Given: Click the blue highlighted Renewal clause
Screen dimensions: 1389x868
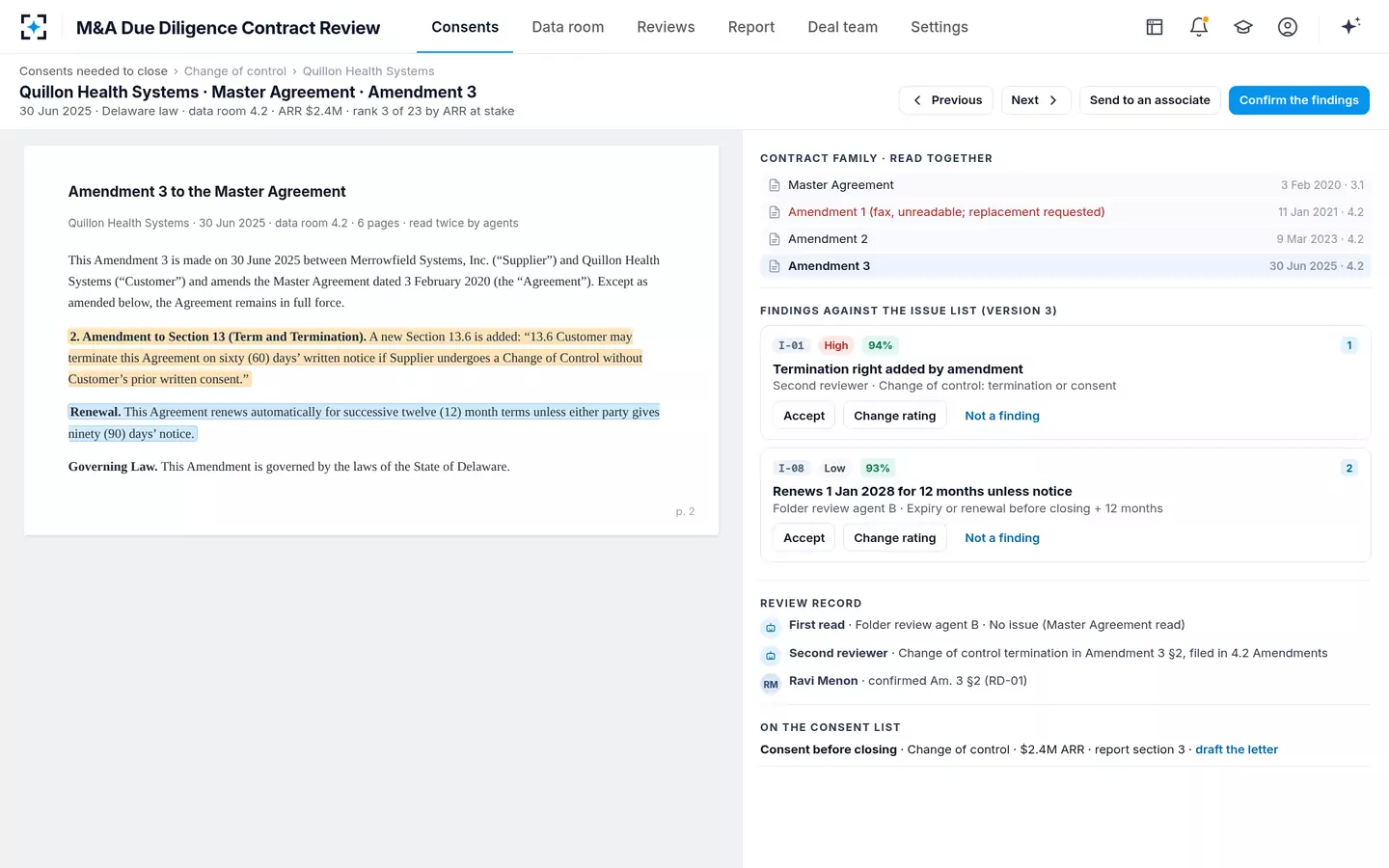Looking at the screenshot, I should coord(364,422).
